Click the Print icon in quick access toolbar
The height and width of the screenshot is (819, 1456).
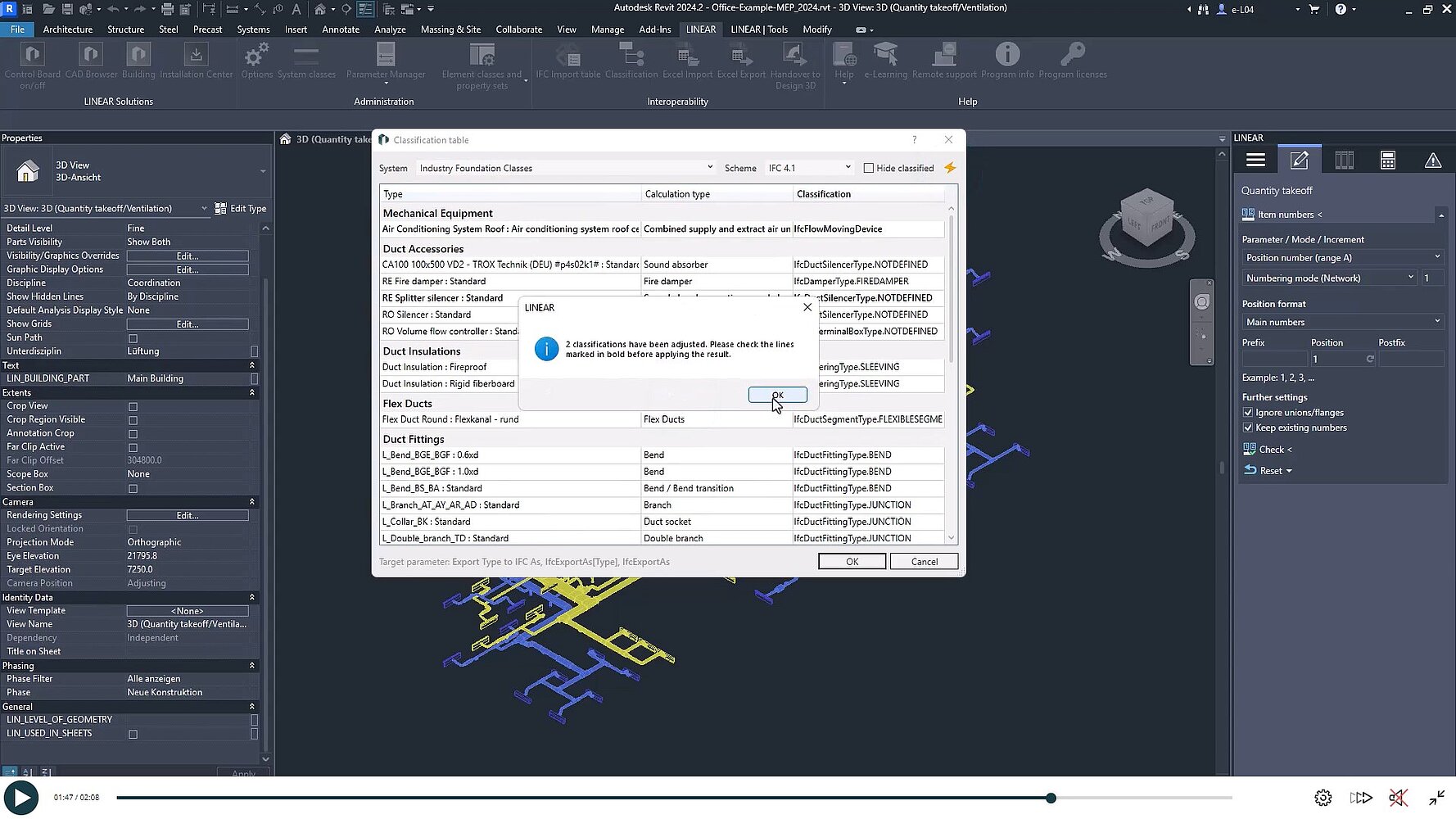pos(167,9)
